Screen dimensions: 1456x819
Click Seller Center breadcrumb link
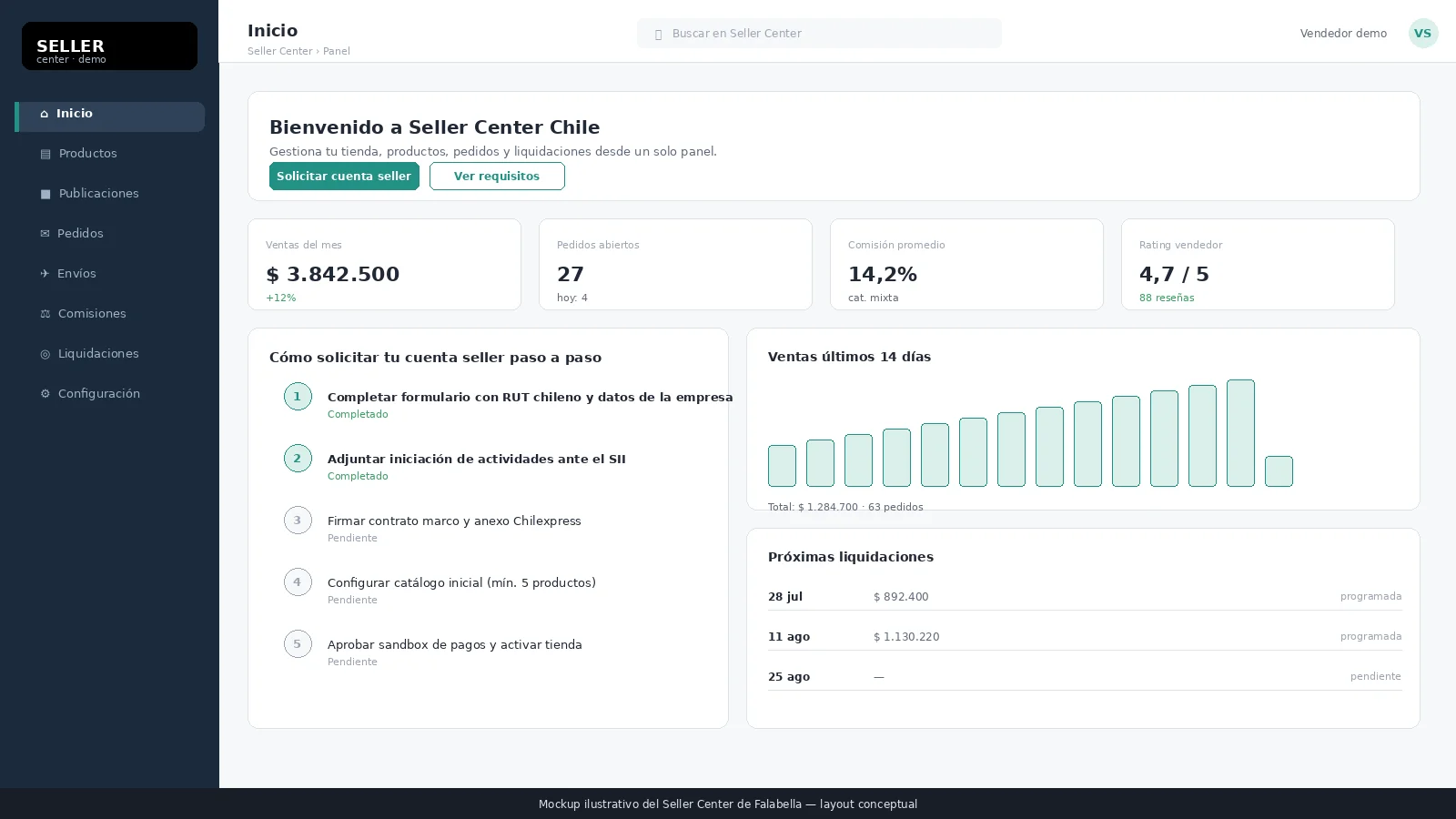coord(280,52)
